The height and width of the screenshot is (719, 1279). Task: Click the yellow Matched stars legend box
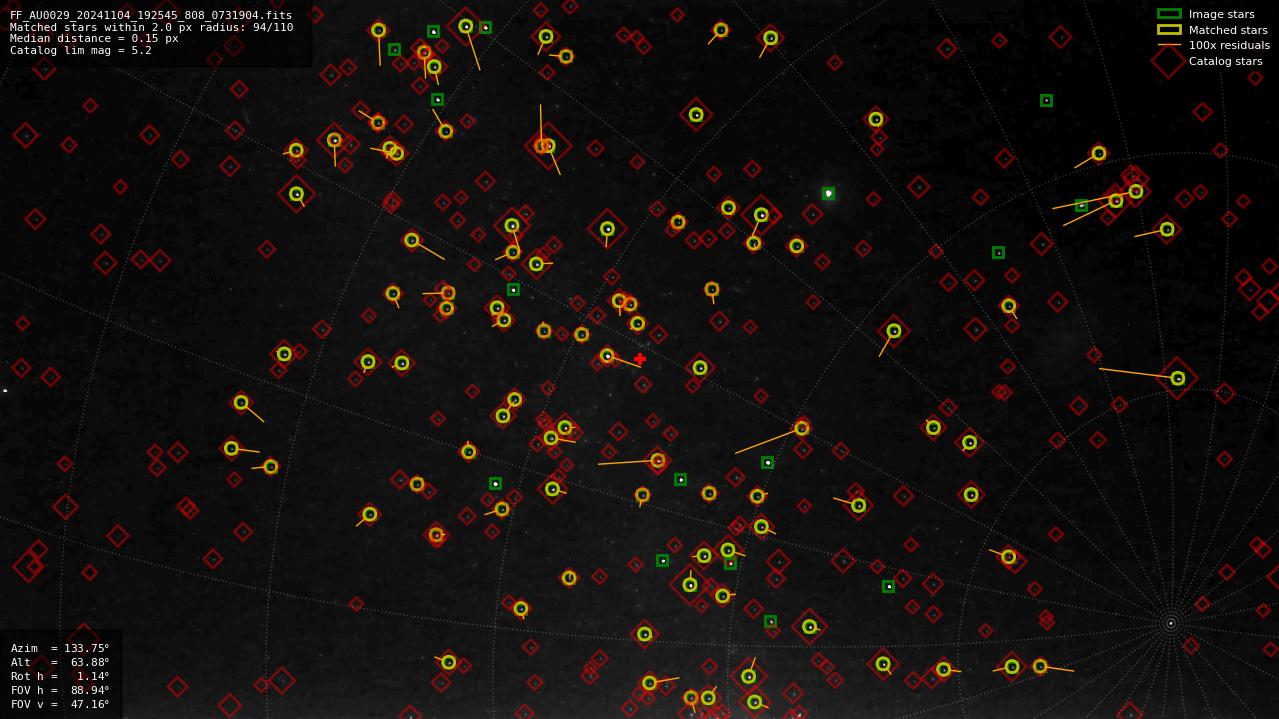coord(1169,30)
